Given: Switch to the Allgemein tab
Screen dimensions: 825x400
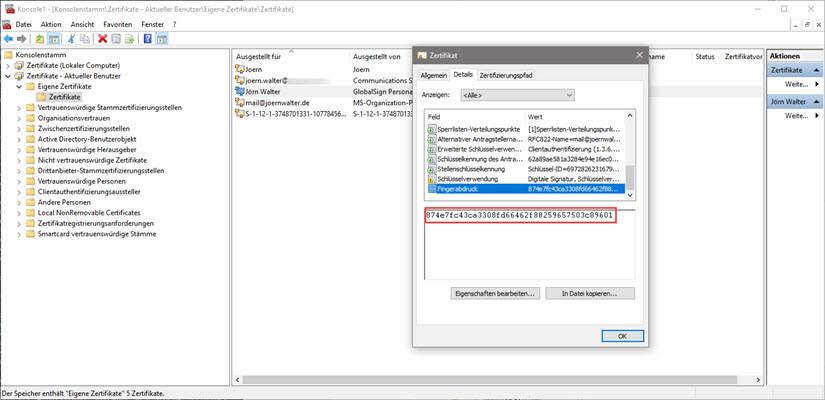Looking at the screenshot, I should tap(433, 75).
